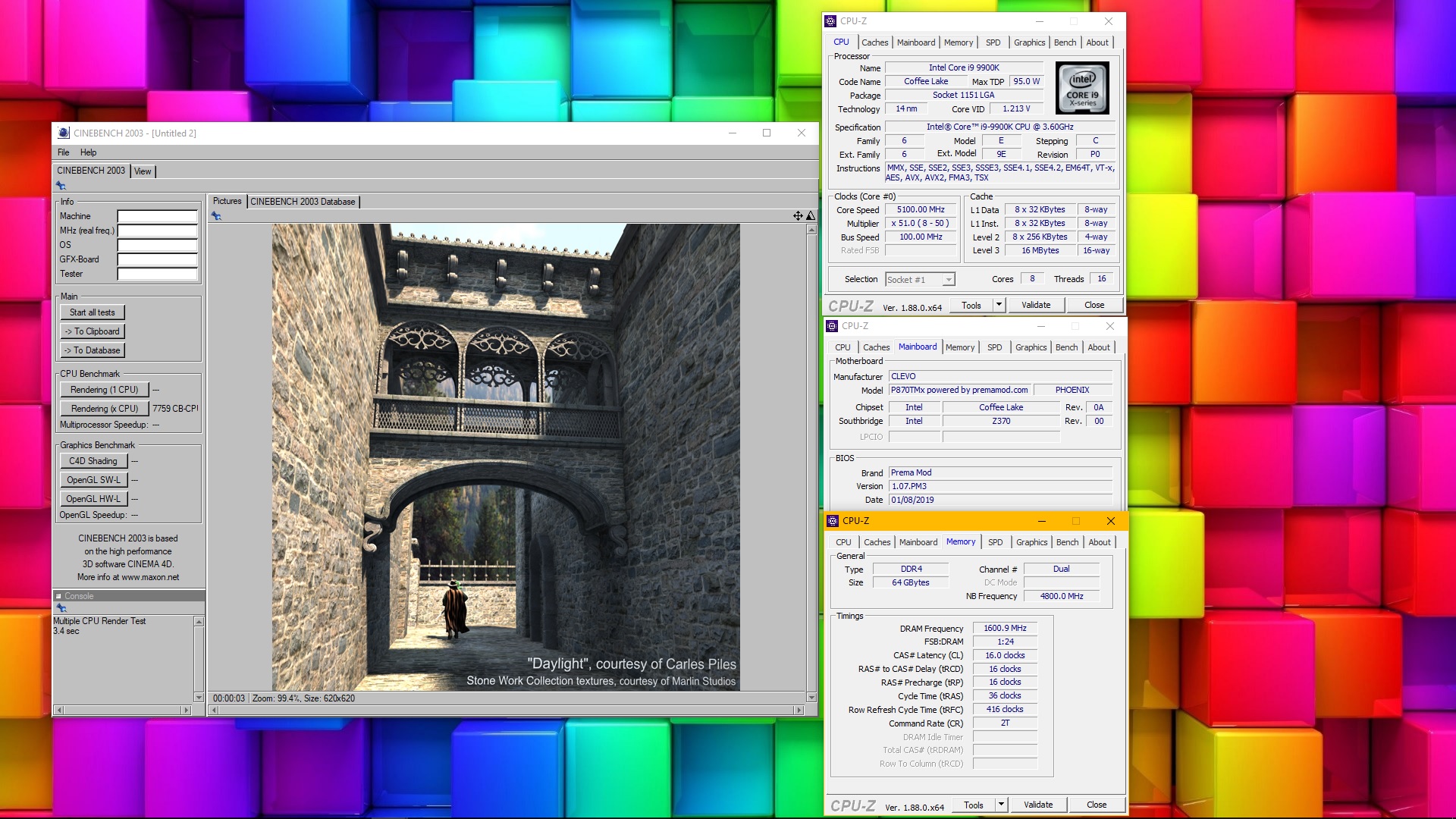Click the 7759 CB-CPU score text
The width and height of the screenshot is (1456, 819).
point(175,409)
